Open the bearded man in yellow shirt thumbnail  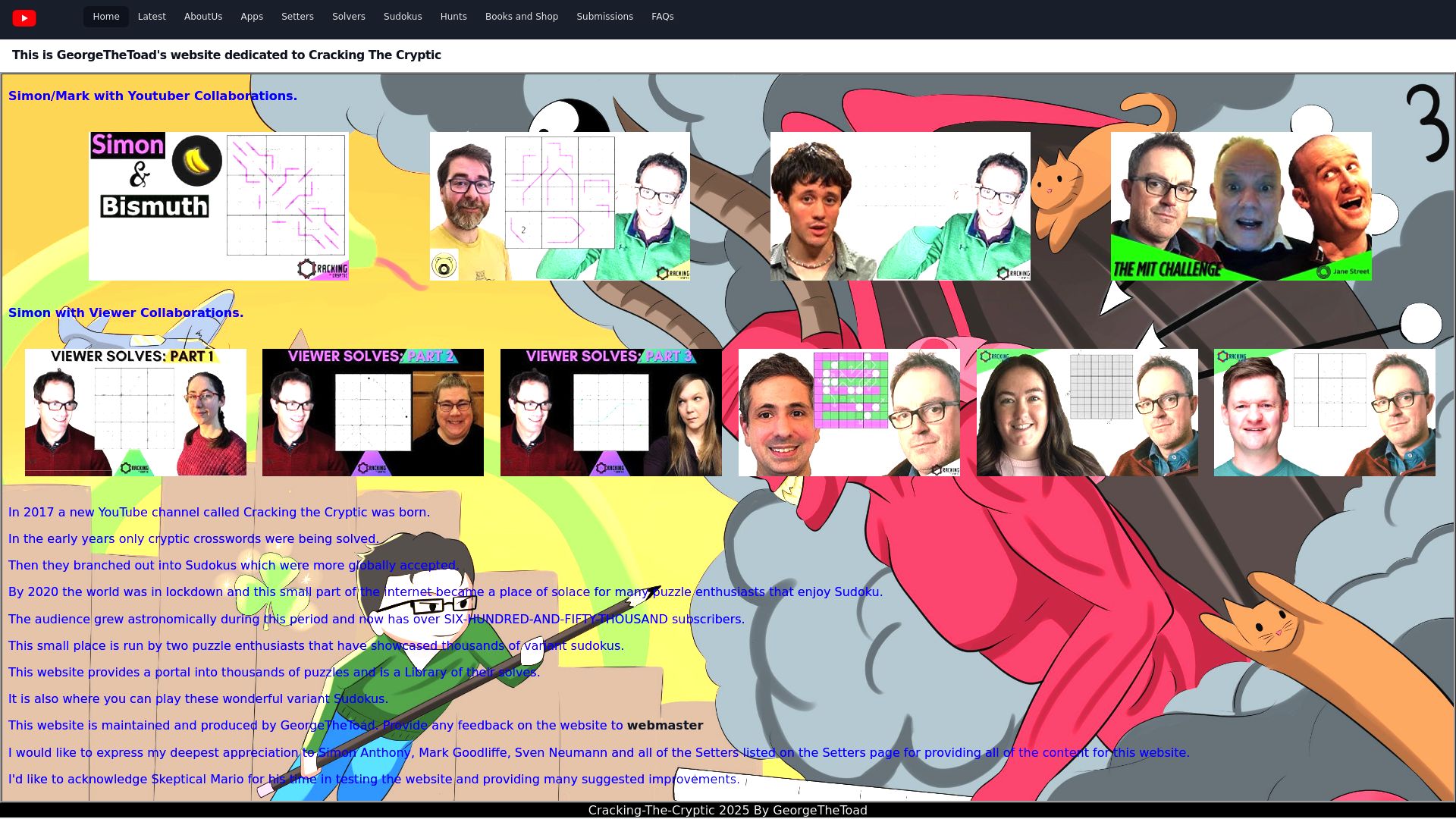point(560,206)
